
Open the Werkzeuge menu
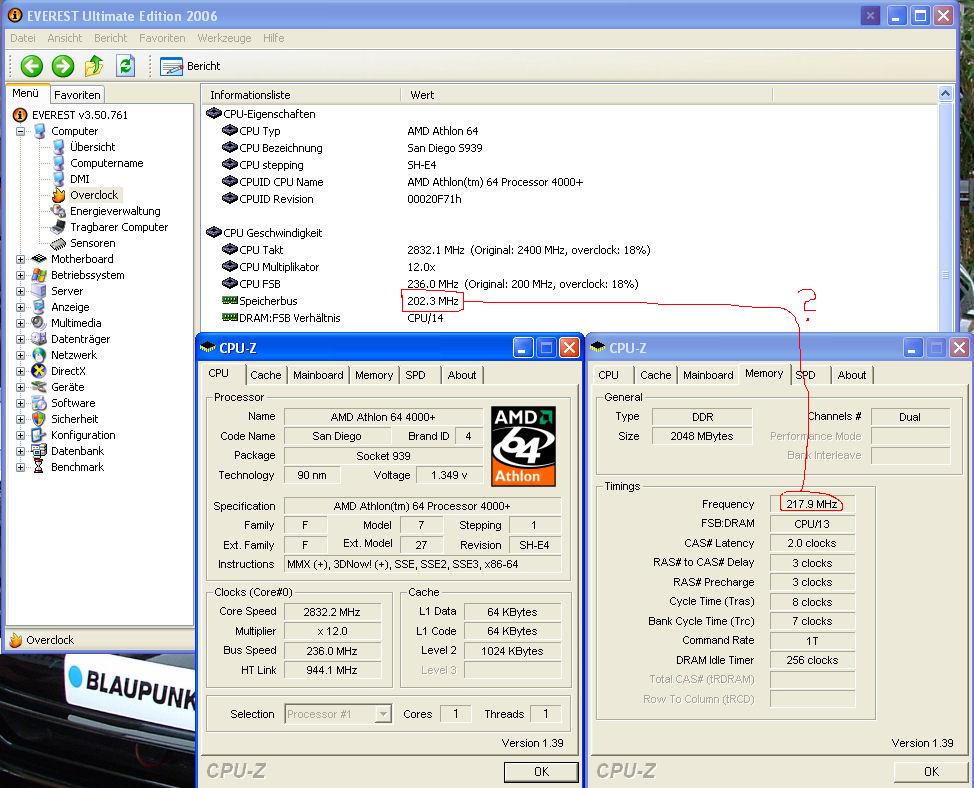tap(224, 38)
